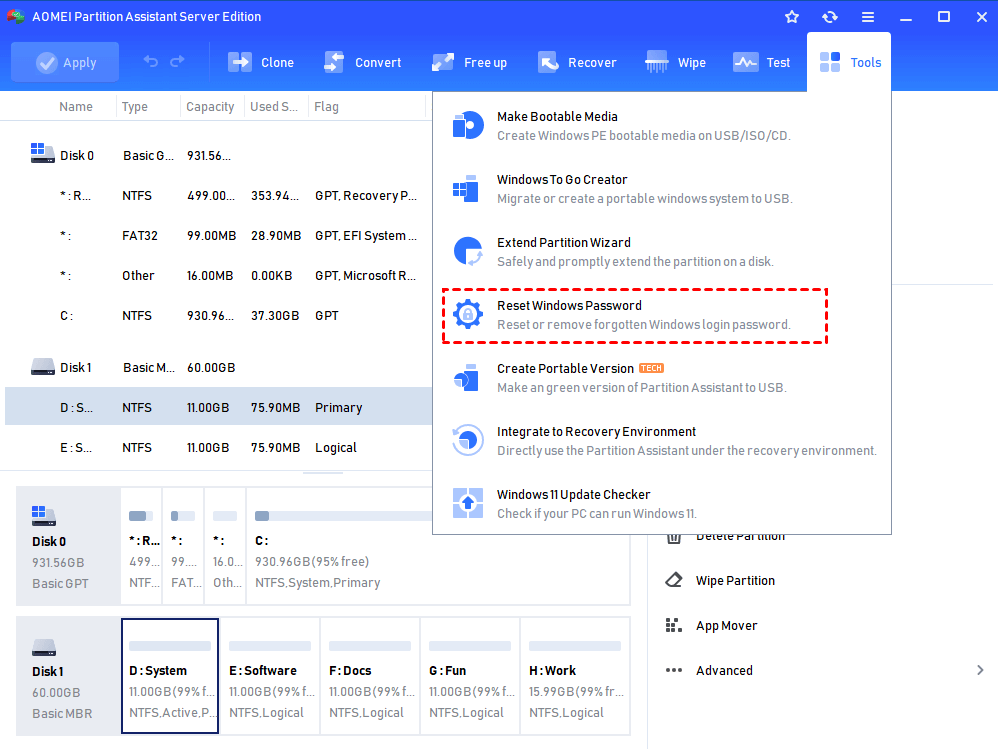
Task: Open the Wipe toolbar menu
Action: click(675, 62)
